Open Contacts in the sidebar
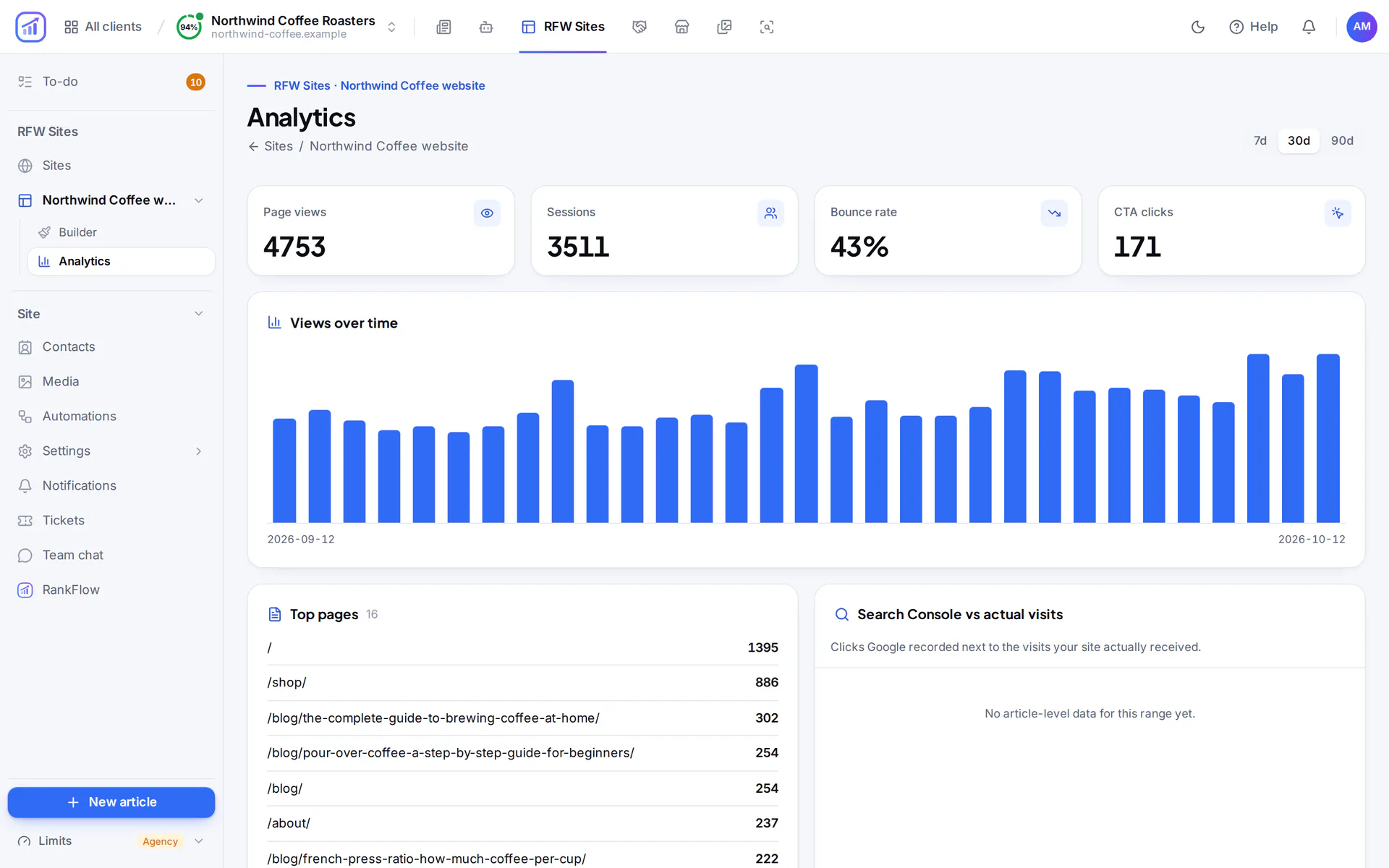The width and height of the screenshot is (1389, 868). click(111, 347)
